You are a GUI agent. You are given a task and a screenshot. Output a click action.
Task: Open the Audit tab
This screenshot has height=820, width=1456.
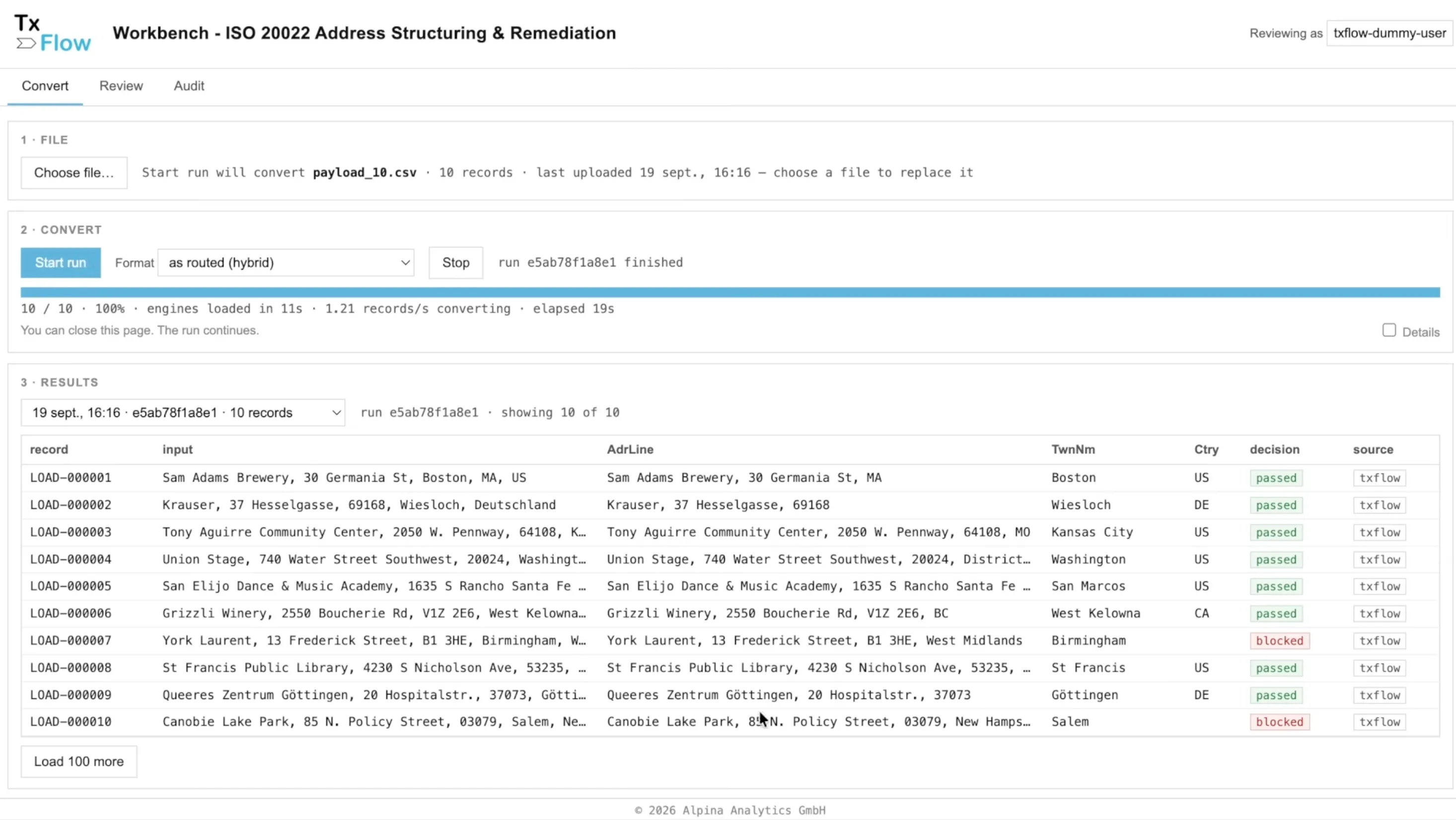[189, 86]
